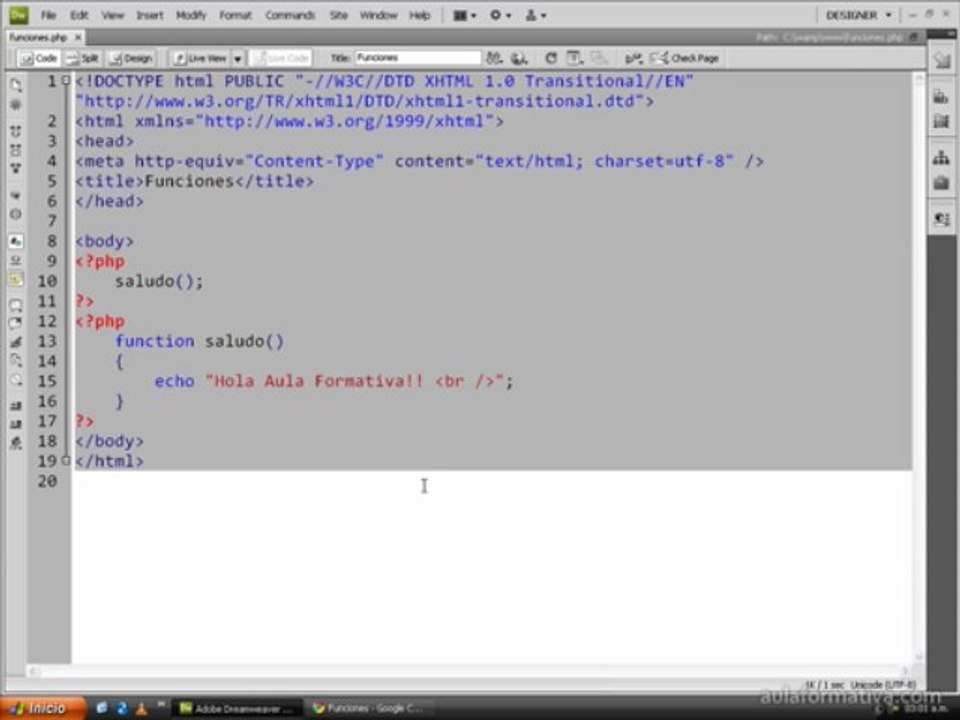960x720 pixels.
Task: Open the Site dropdown in the menu bar
Action: click(535, 15)
